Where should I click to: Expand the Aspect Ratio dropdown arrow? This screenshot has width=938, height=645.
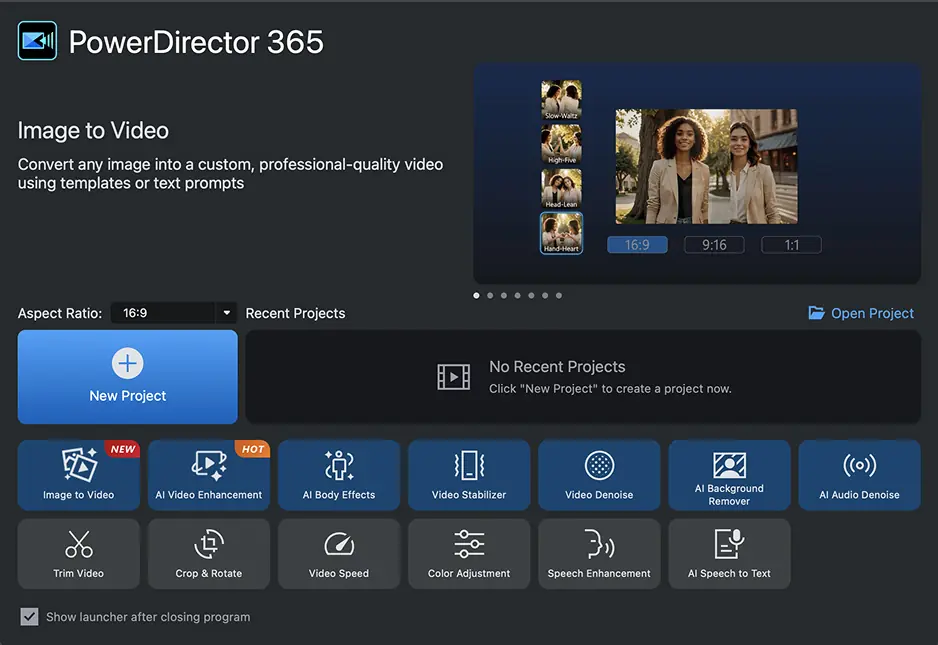coord(227,312)
